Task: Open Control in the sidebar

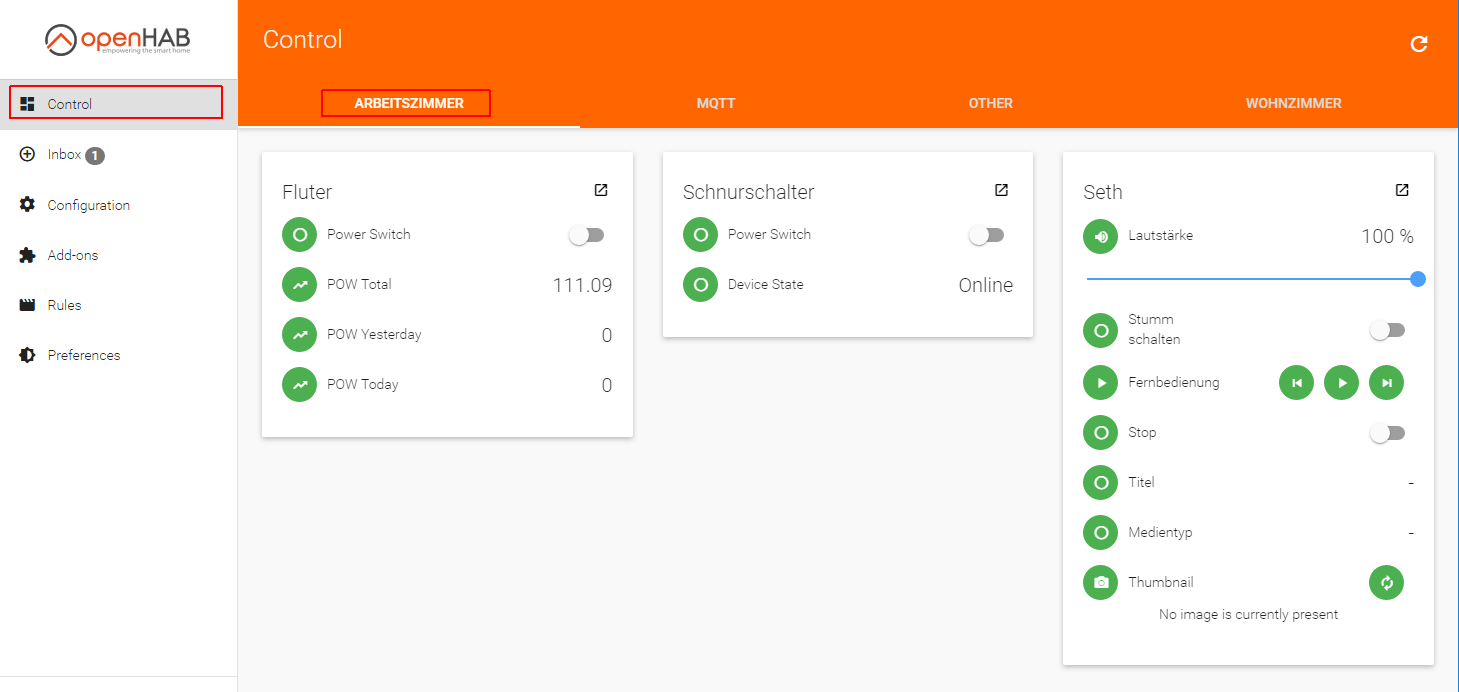Action: pyautogui.click(x=118, y=104)
